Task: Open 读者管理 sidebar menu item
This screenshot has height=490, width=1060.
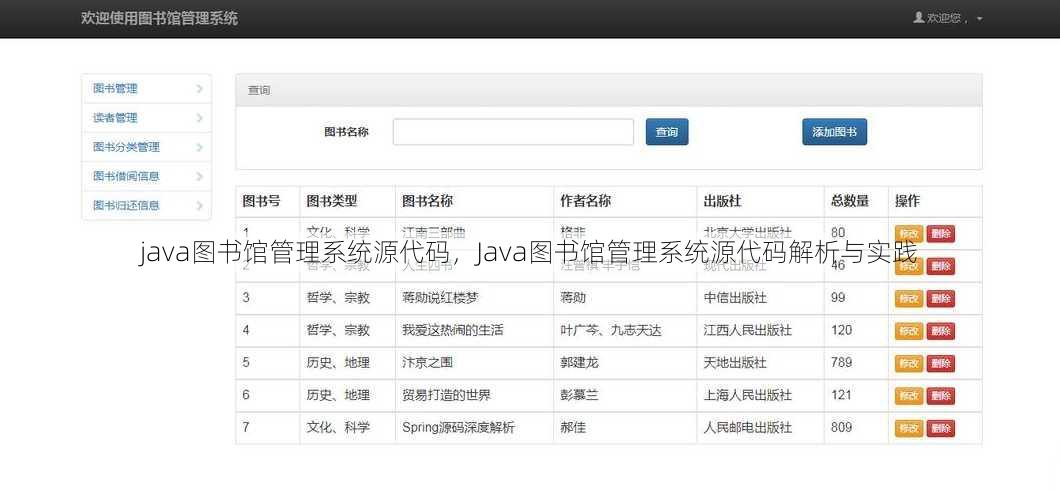Action: (146, 118)
